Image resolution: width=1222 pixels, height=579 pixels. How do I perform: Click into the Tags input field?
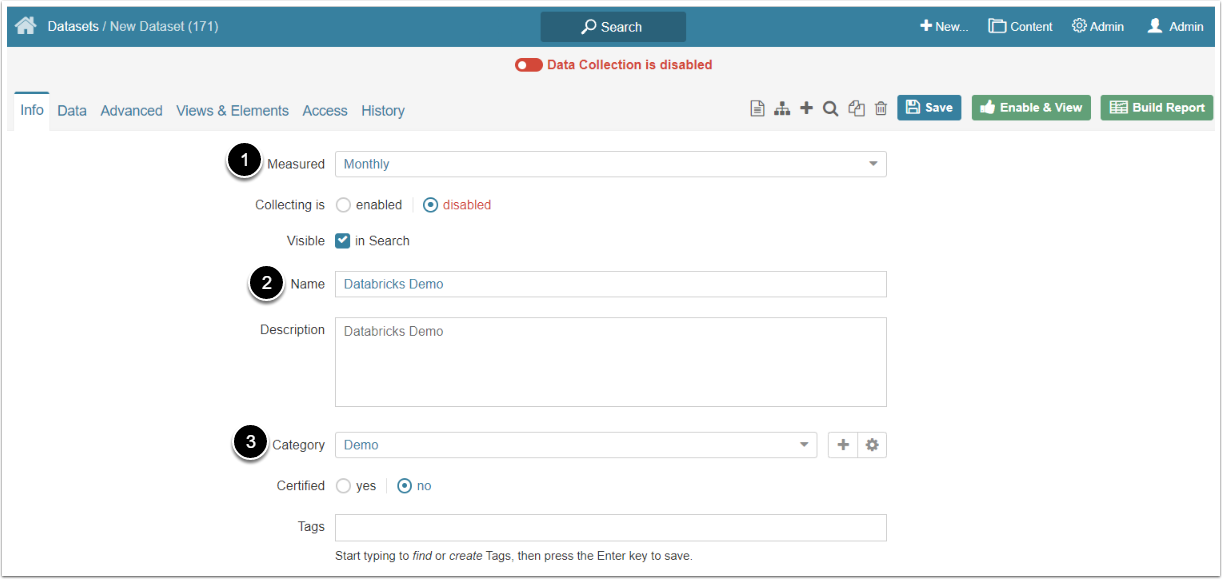point(611,527)
